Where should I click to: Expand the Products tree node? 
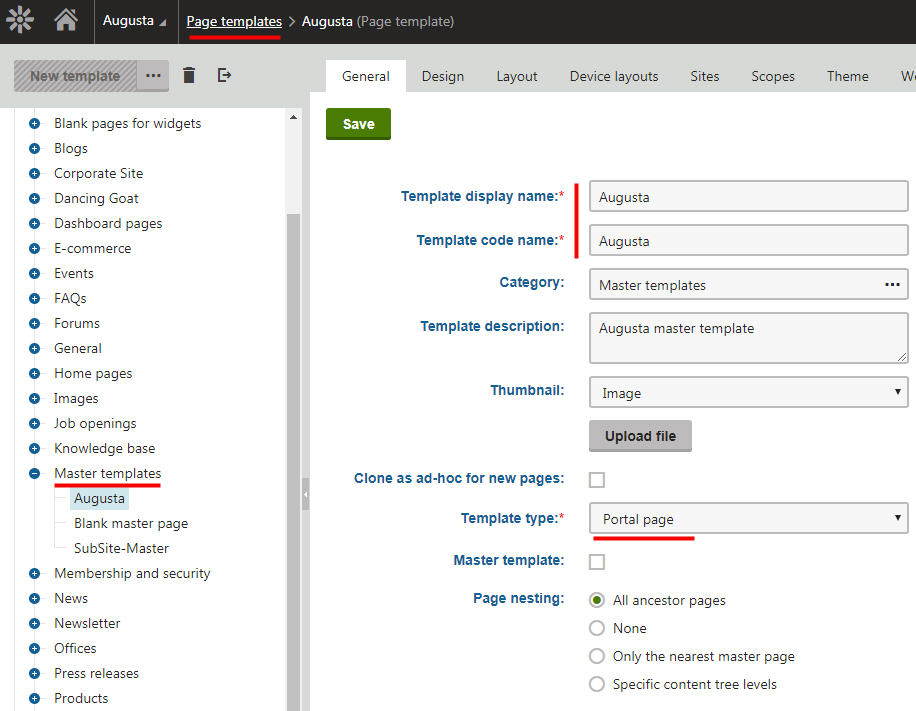click(36, 698)
